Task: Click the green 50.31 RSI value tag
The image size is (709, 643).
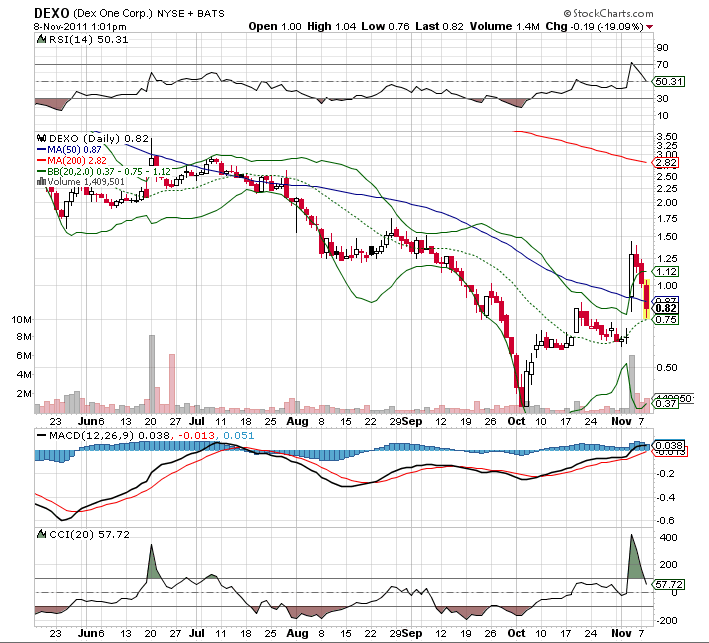Action: (x=670, y=81)
